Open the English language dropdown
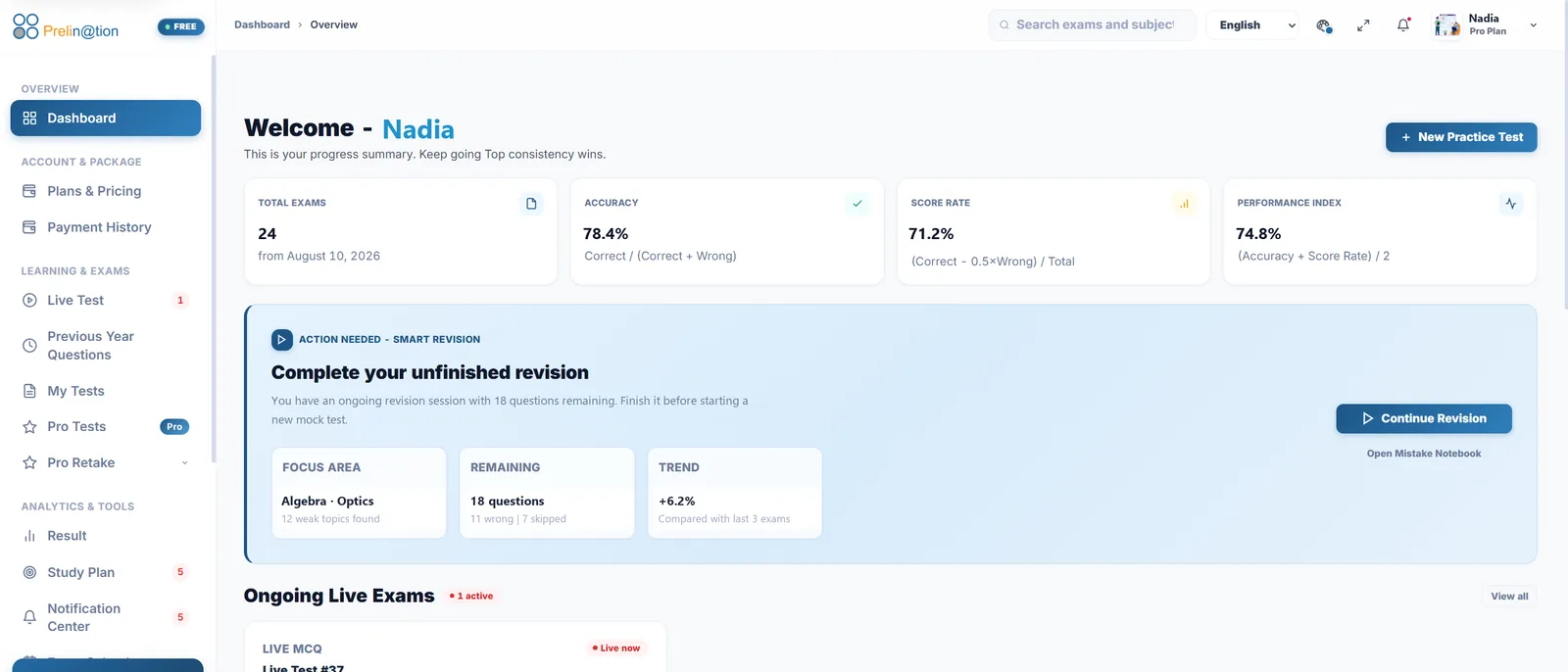Image resolution: width=1568 pixels, height=672 pixels. click(x=1252, y=25)
